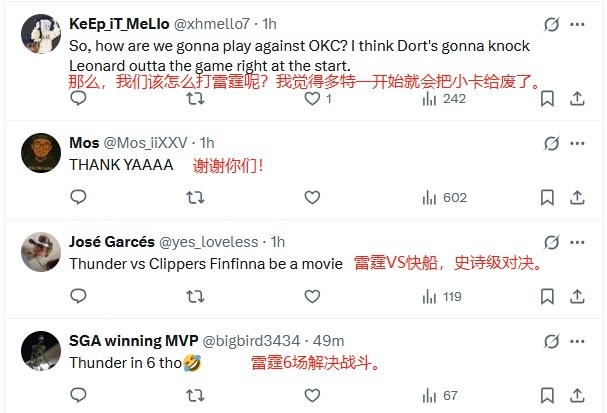Reply to the "Thunder in 6 tho" tweet
The height and width of the screenshot is (413, 607).
pyautogui.click(x=81, y=396)
